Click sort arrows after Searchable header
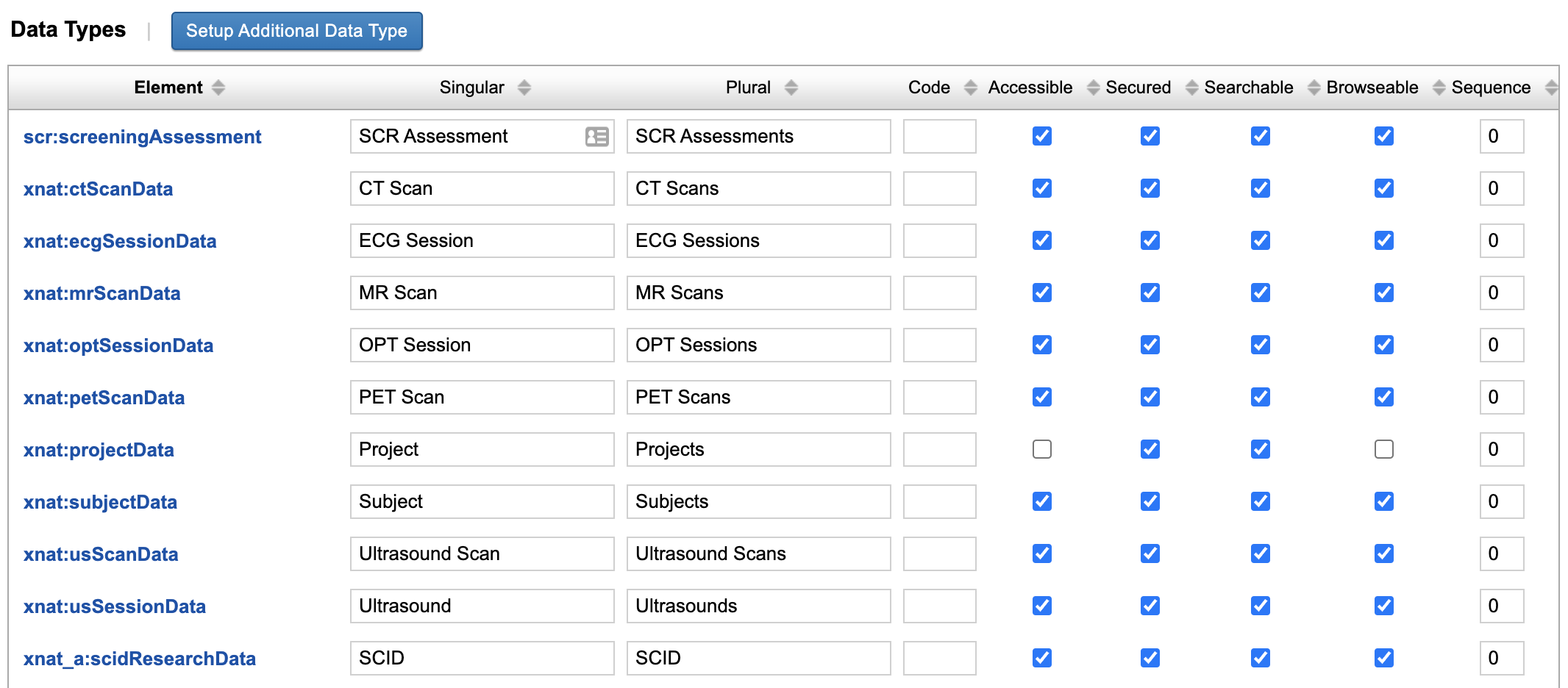1568x688 pixels. coord(1314,88)
